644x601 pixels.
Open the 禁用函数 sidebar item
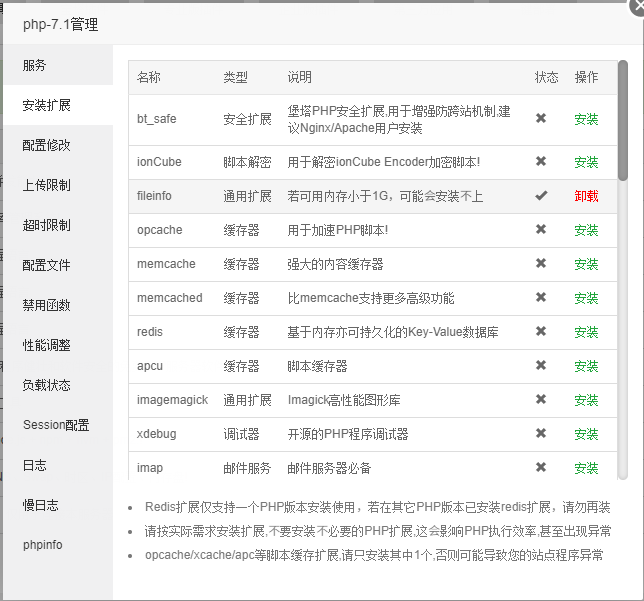pos(47,305)
